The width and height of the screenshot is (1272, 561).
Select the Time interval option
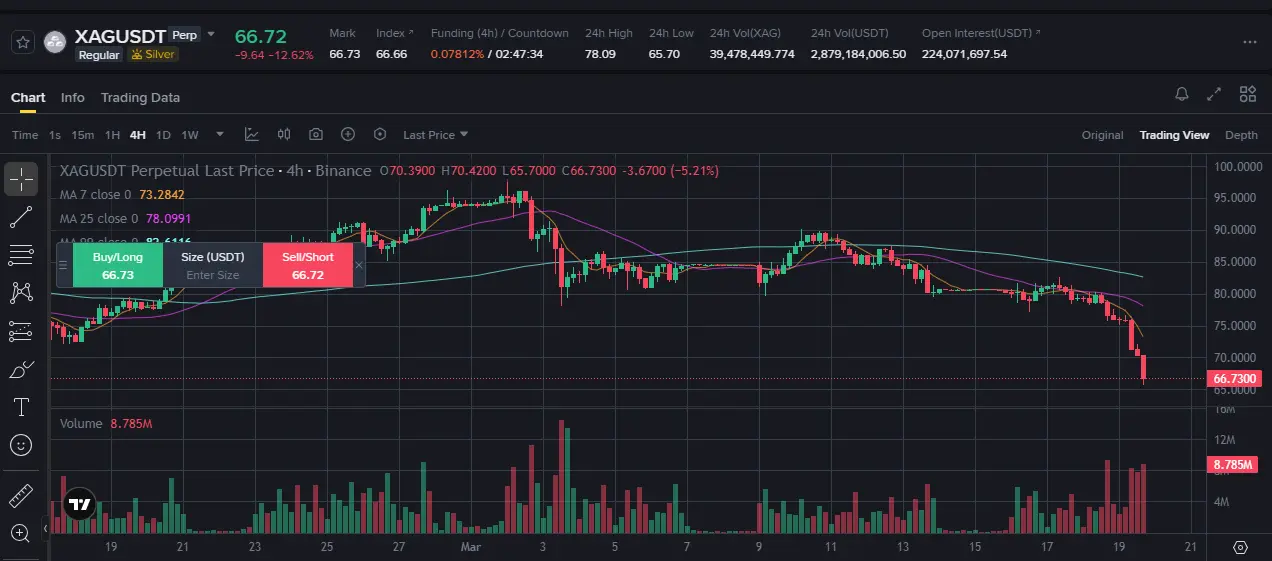point(25,135)
